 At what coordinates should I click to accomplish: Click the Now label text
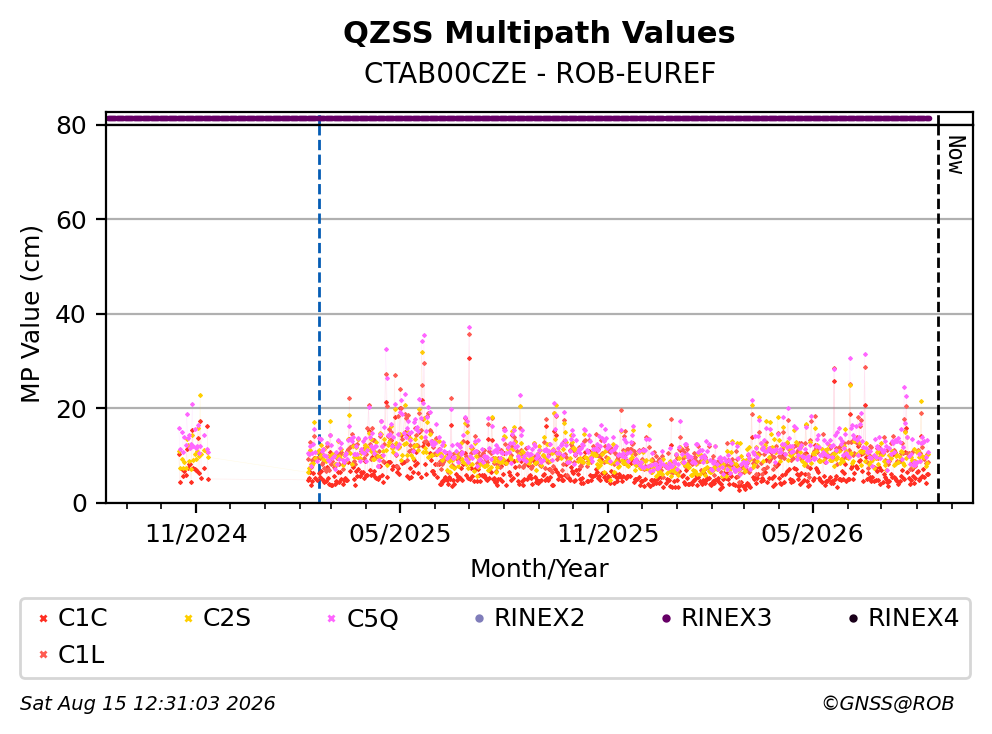coord(956,156)
